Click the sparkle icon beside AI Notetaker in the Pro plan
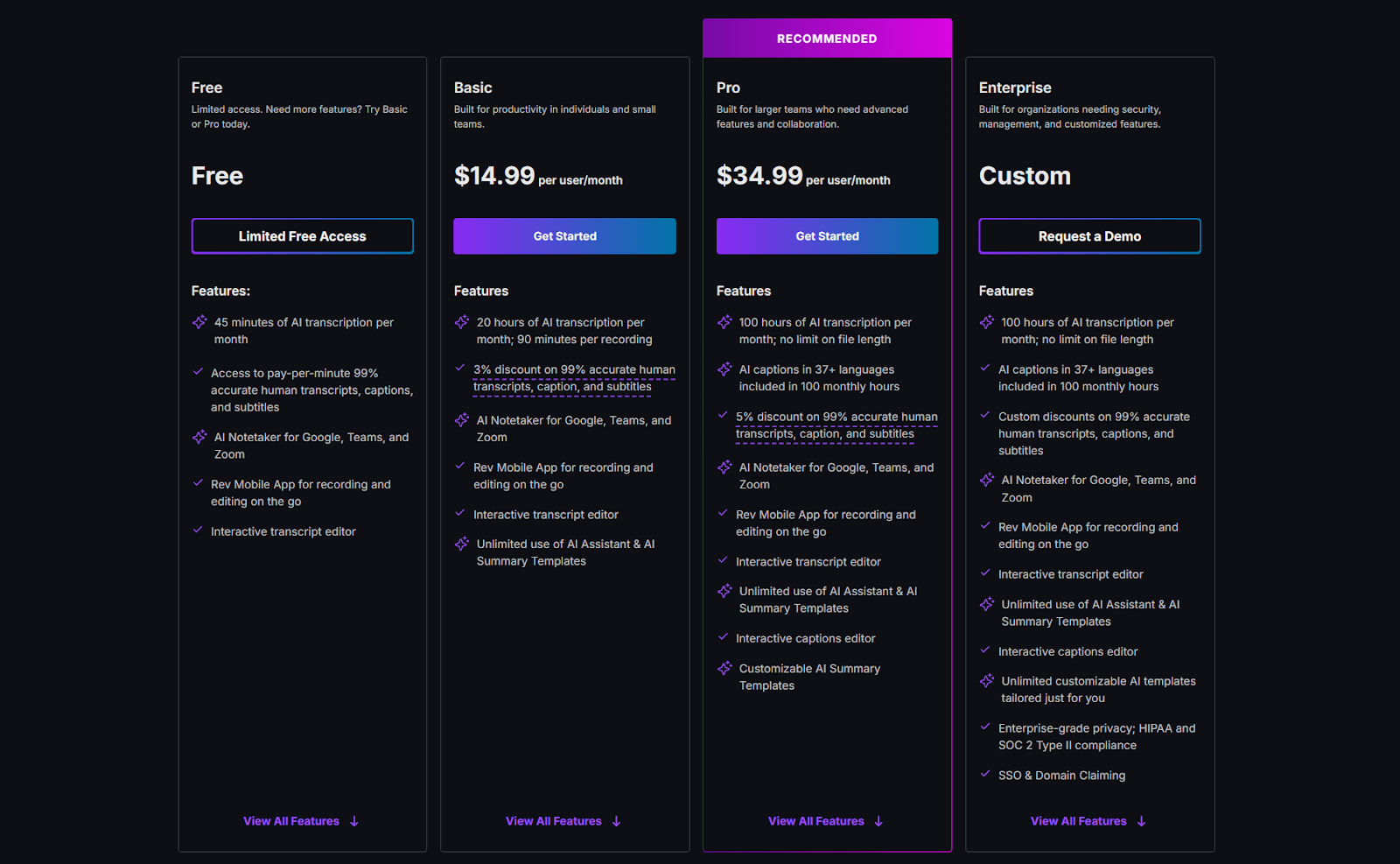 point(724,467)
